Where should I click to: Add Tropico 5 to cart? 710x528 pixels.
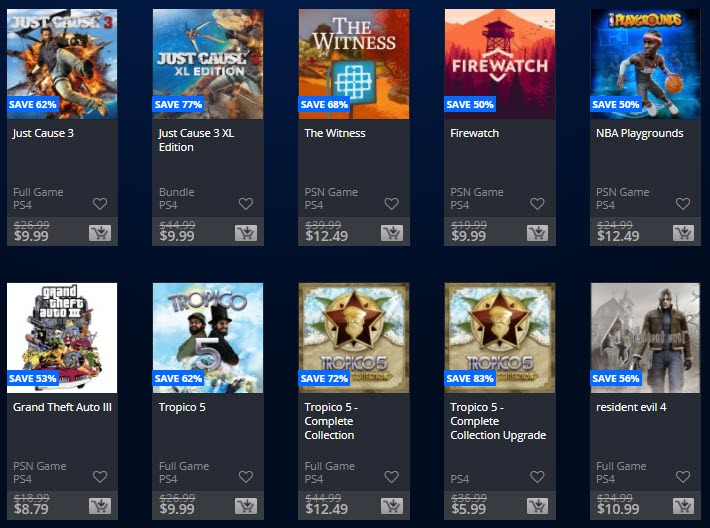[246, 506]
